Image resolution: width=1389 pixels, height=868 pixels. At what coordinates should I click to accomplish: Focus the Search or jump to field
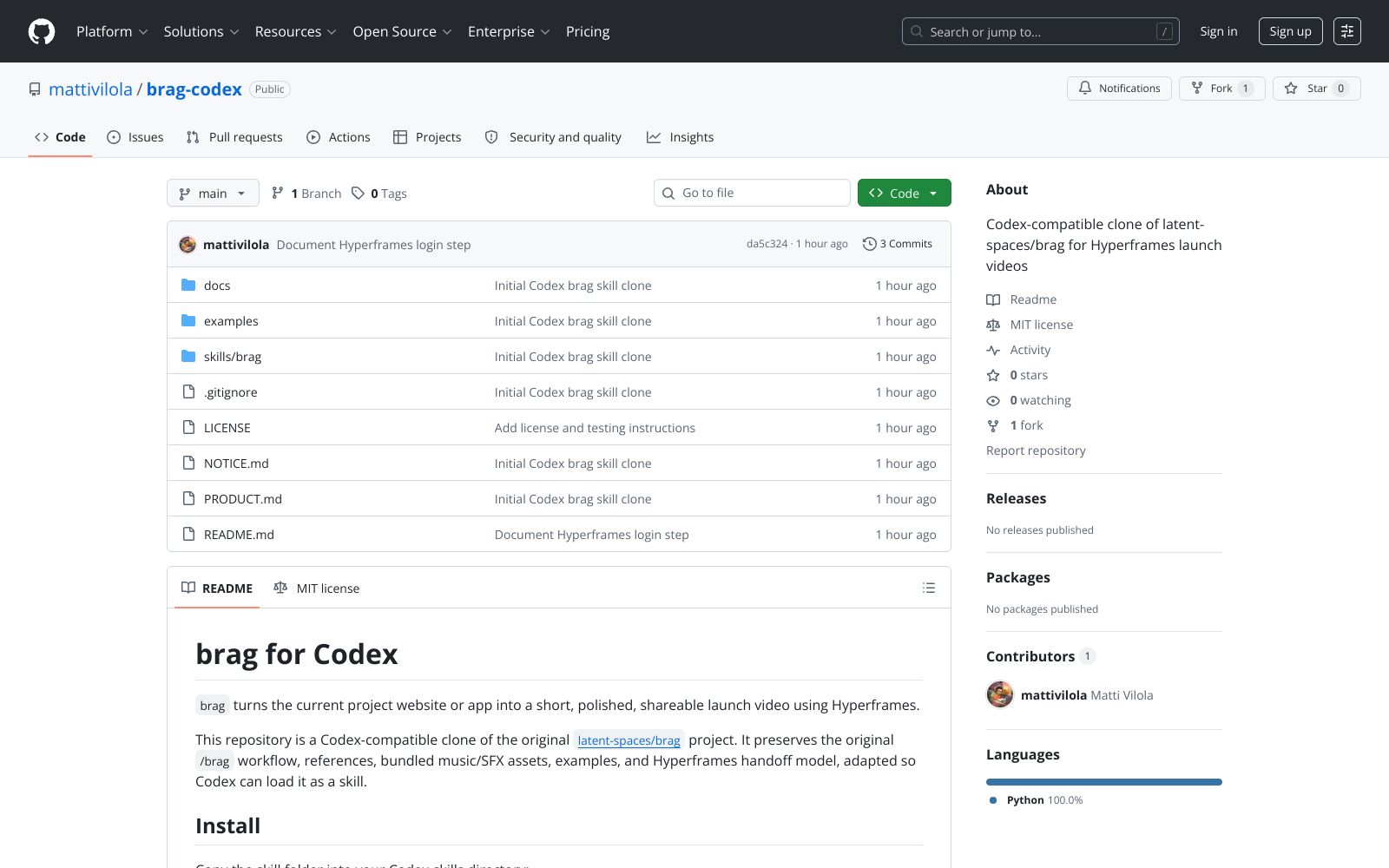(1040, 31)
